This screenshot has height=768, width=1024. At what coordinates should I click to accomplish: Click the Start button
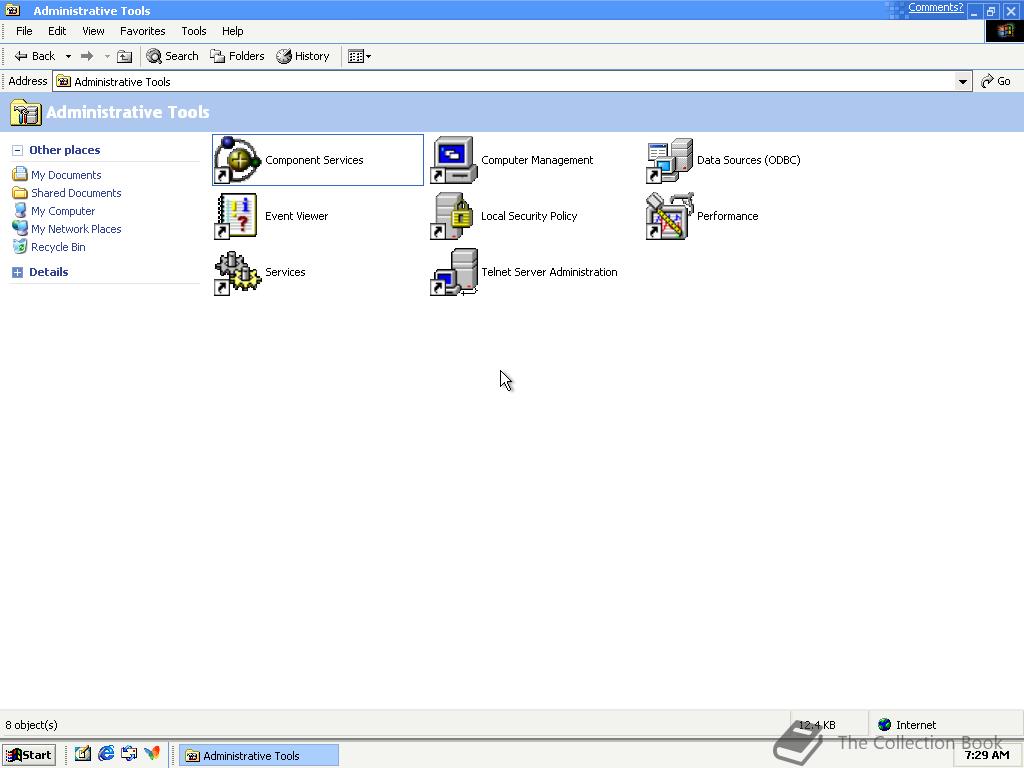point(29,755)
